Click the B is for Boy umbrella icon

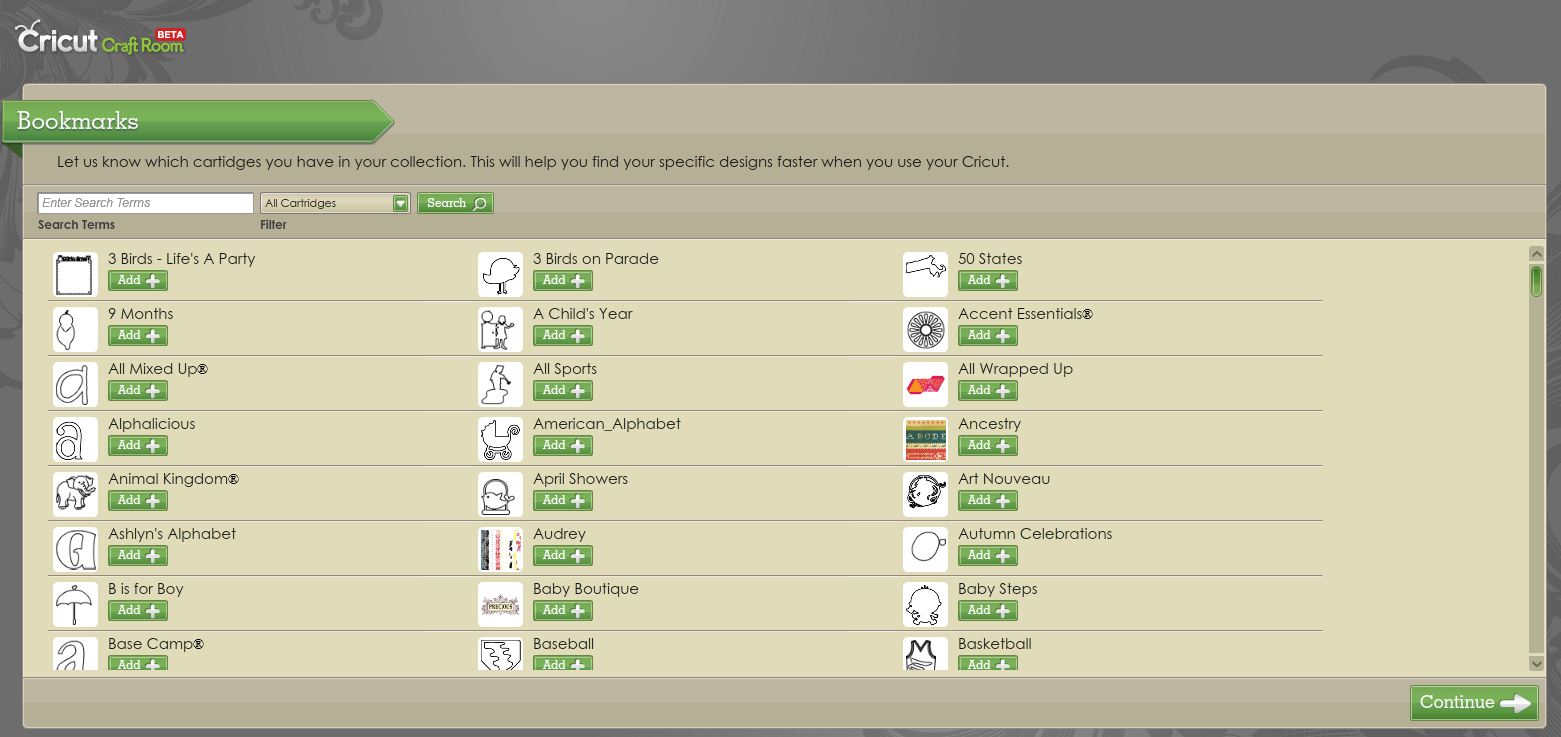(75, 605)
